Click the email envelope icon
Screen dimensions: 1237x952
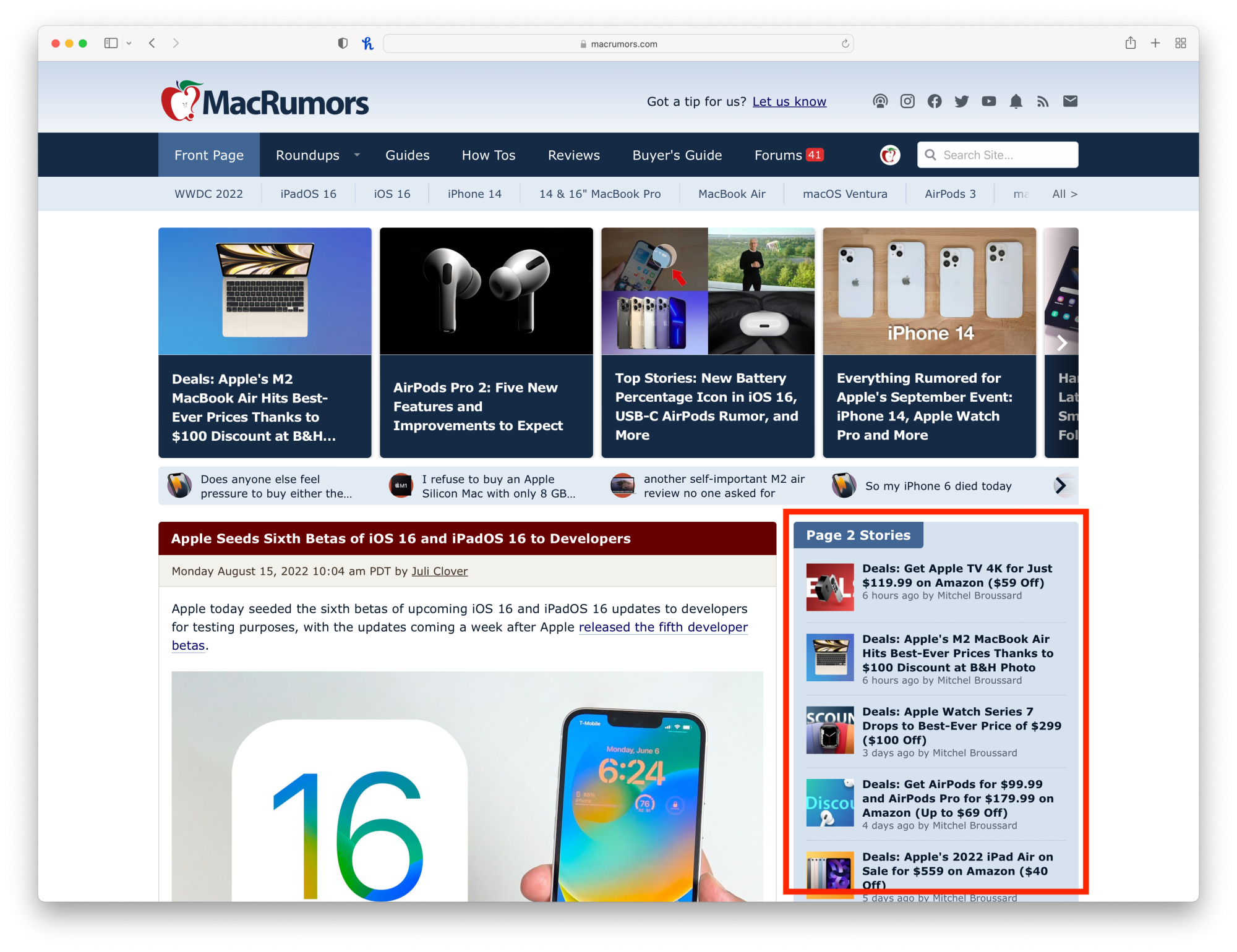pos(1070,101)
